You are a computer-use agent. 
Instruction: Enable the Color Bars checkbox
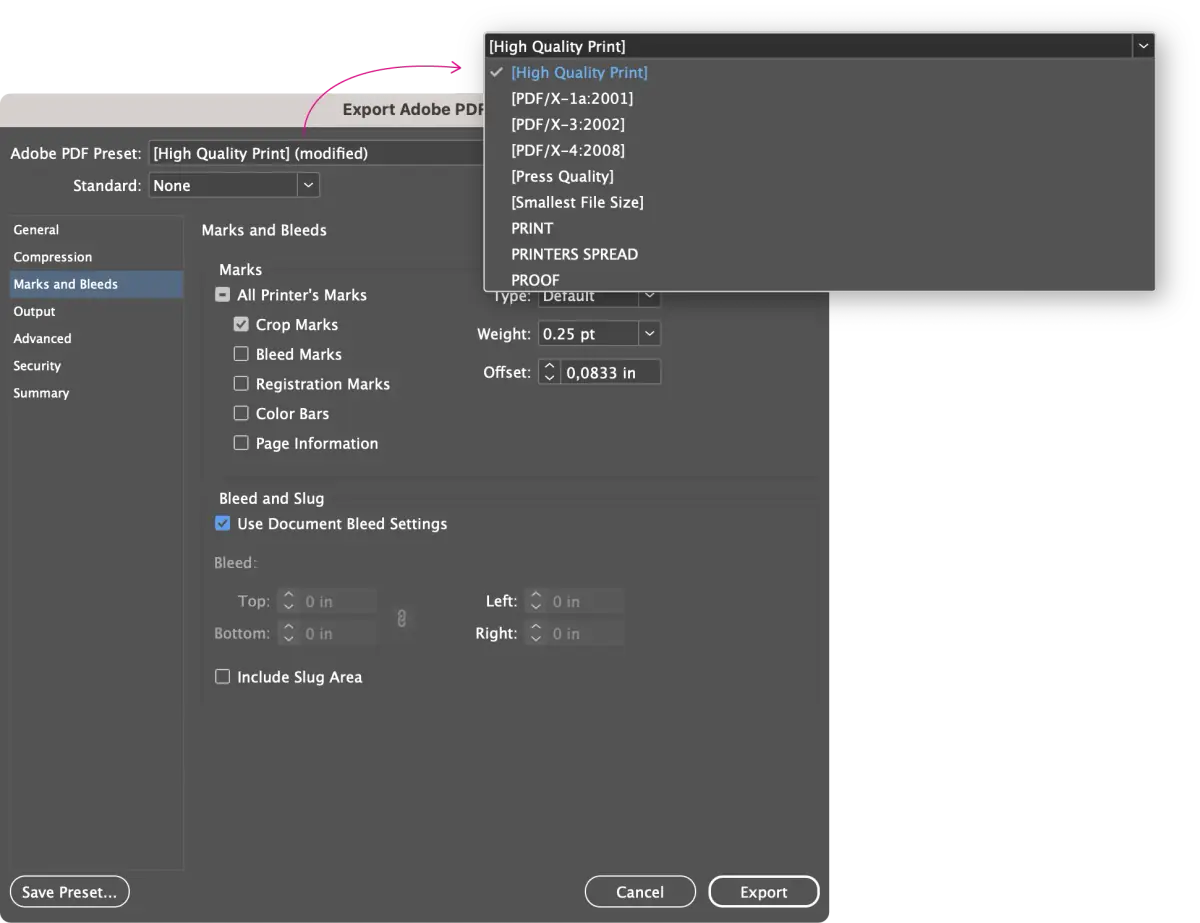click(x=241, y=413)
